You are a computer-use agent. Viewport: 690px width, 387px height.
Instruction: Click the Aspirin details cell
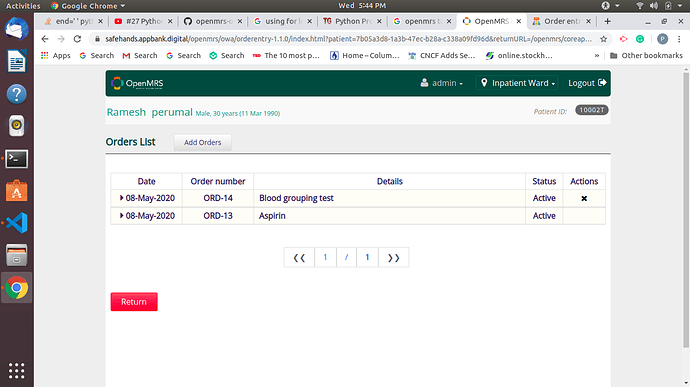click(389, 216)
